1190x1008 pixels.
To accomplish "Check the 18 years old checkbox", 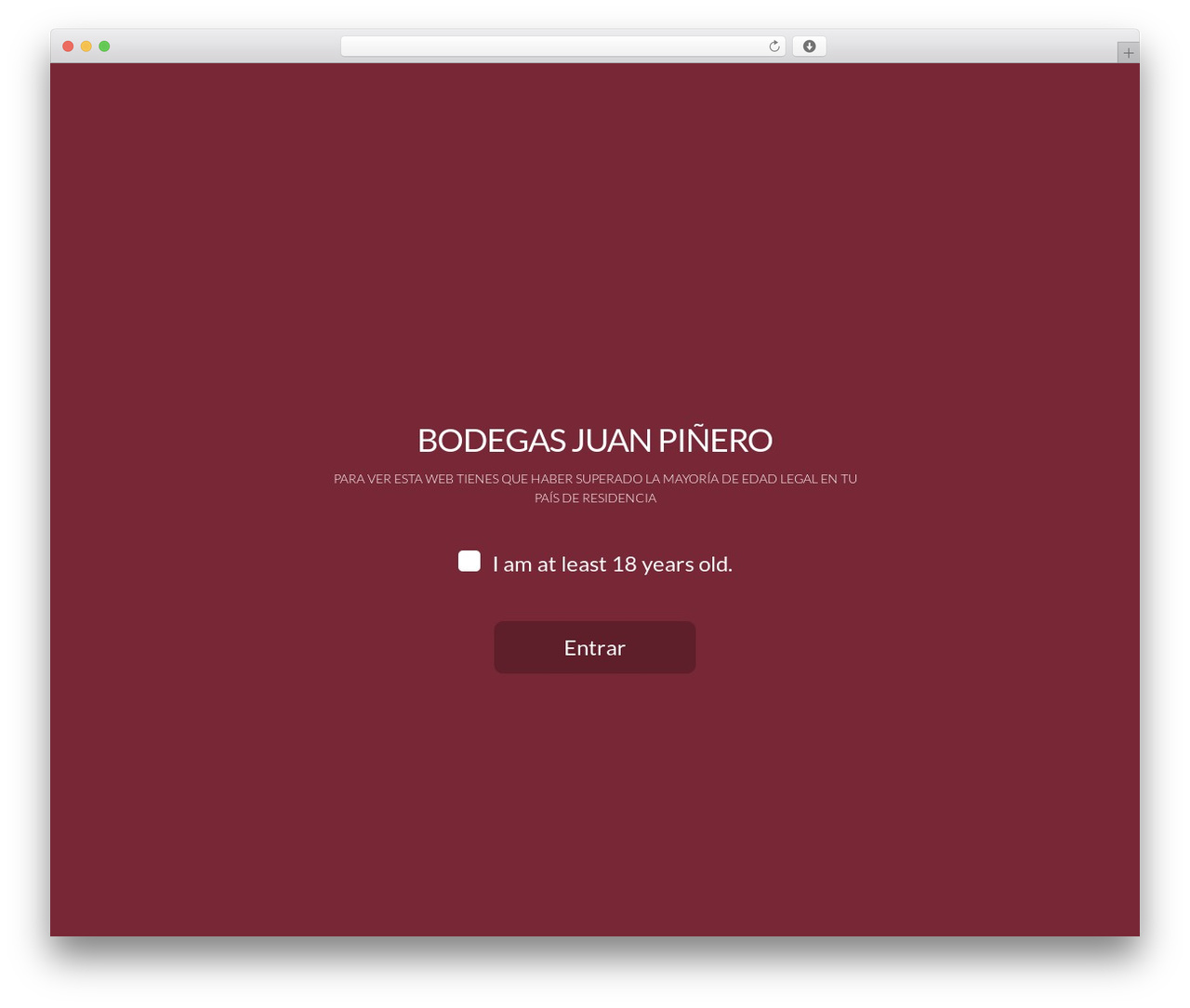I will (x=469, y=561).
